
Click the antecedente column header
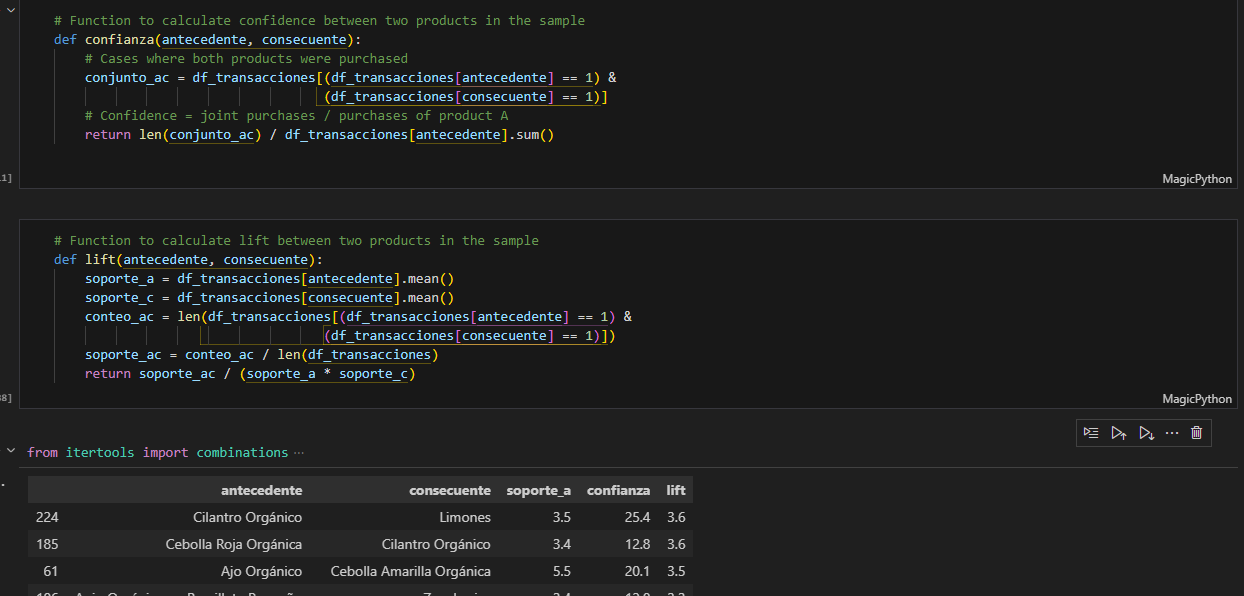(x=261, y=490)
